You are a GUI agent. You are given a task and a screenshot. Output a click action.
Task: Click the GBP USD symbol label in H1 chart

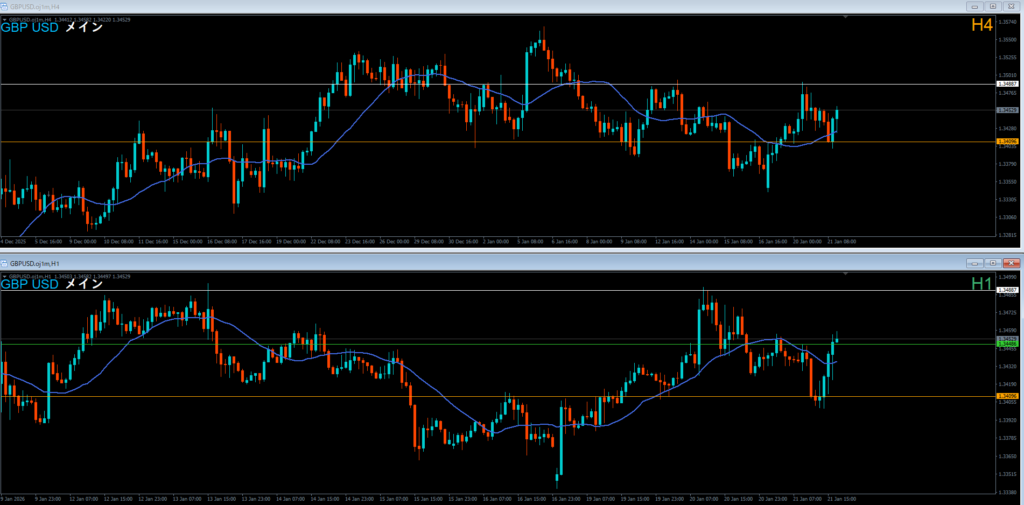30,284
